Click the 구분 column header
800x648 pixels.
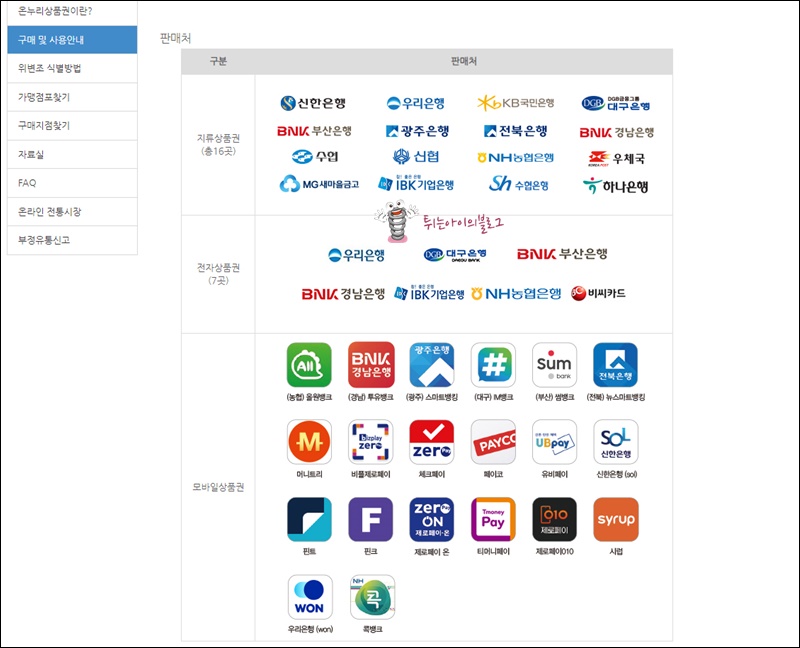coord(218,61)
